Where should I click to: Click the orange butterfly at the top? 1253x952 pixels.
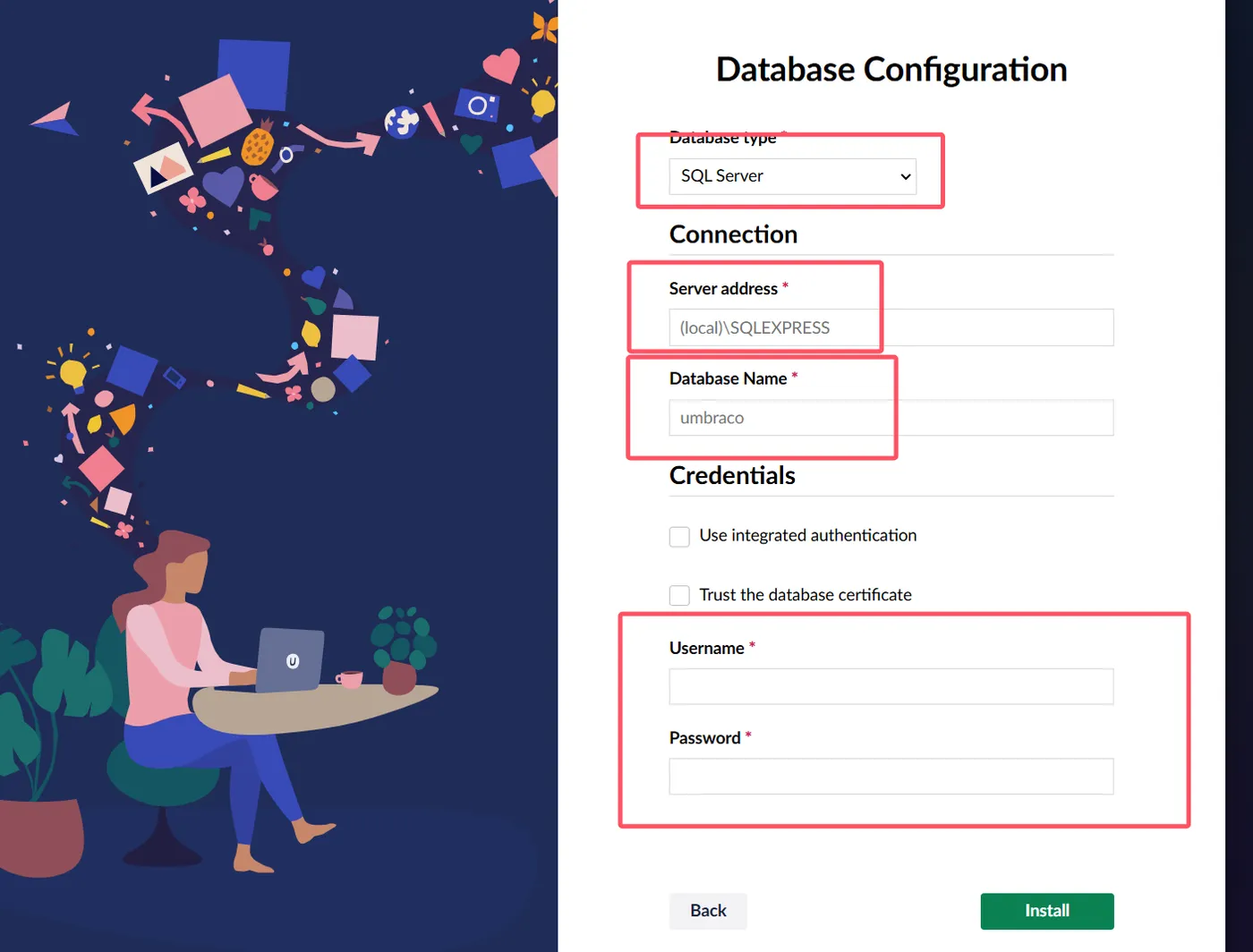click(x=544, y=27)
